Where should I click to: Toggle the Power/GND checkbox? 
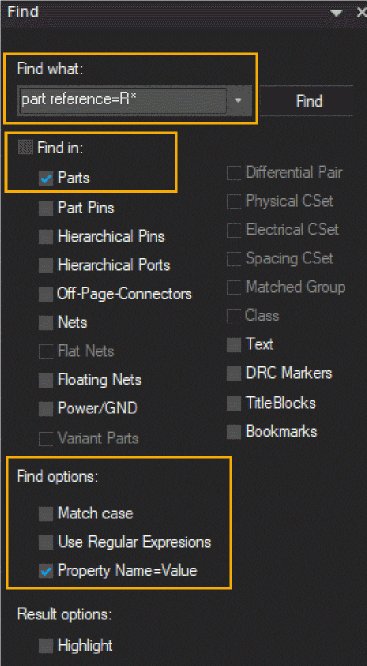coord(46,409)
